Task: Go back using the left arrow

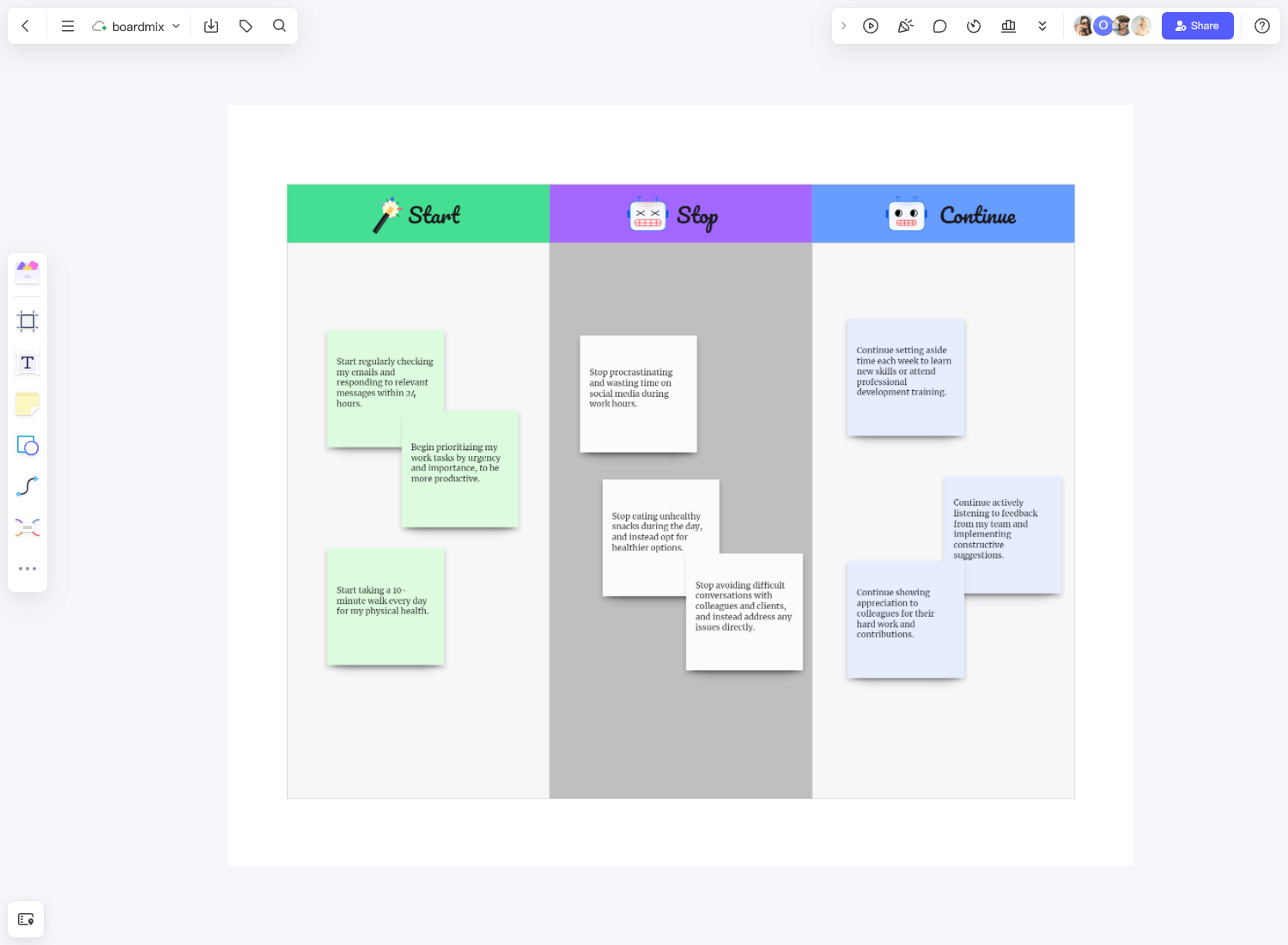Action: tap(26, 26)
